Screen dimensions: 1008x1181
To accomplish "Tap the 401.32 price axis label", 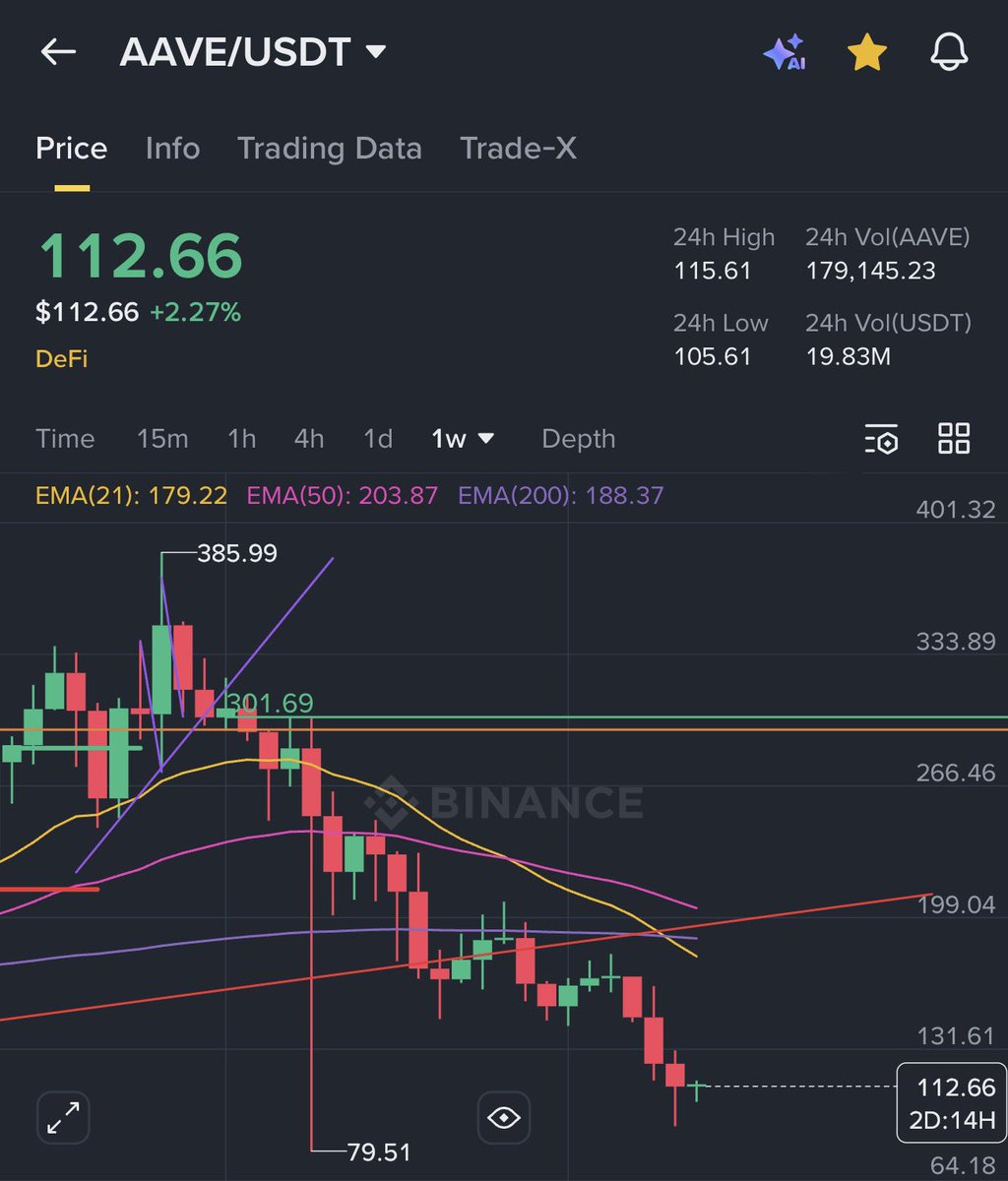I will [x=956, y=510].
